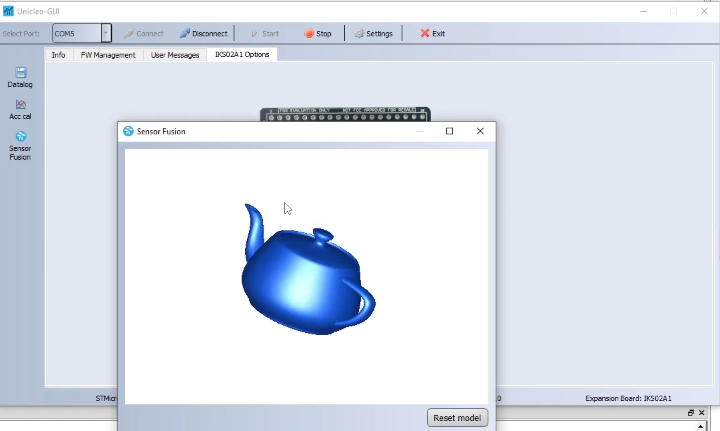The image size is (720, 431).
Task: Stop data streaming with Stop button
Action: pos(318,34)
